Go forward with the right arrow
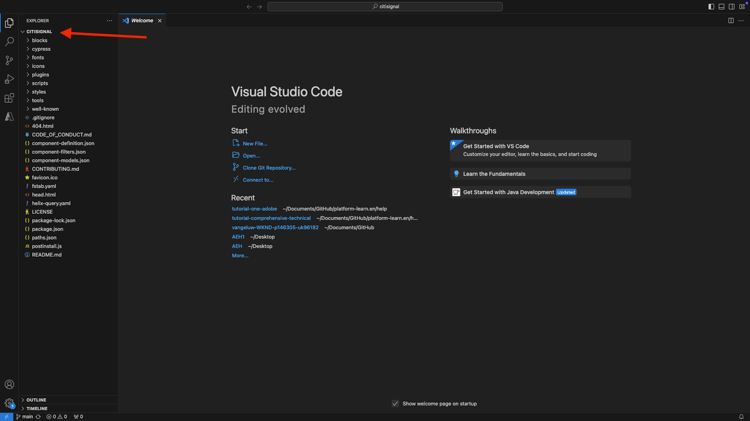This screenshot has height=421, width=750. 259,7
